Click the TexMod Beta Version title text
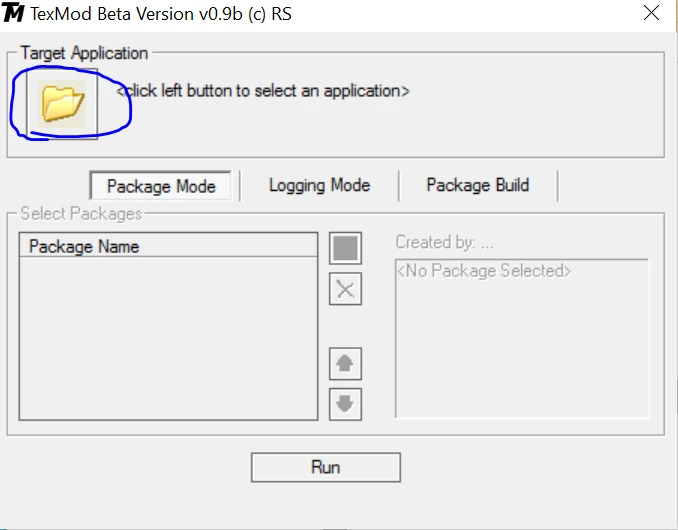Screen dimensions: 678x530 click(162, 15)
